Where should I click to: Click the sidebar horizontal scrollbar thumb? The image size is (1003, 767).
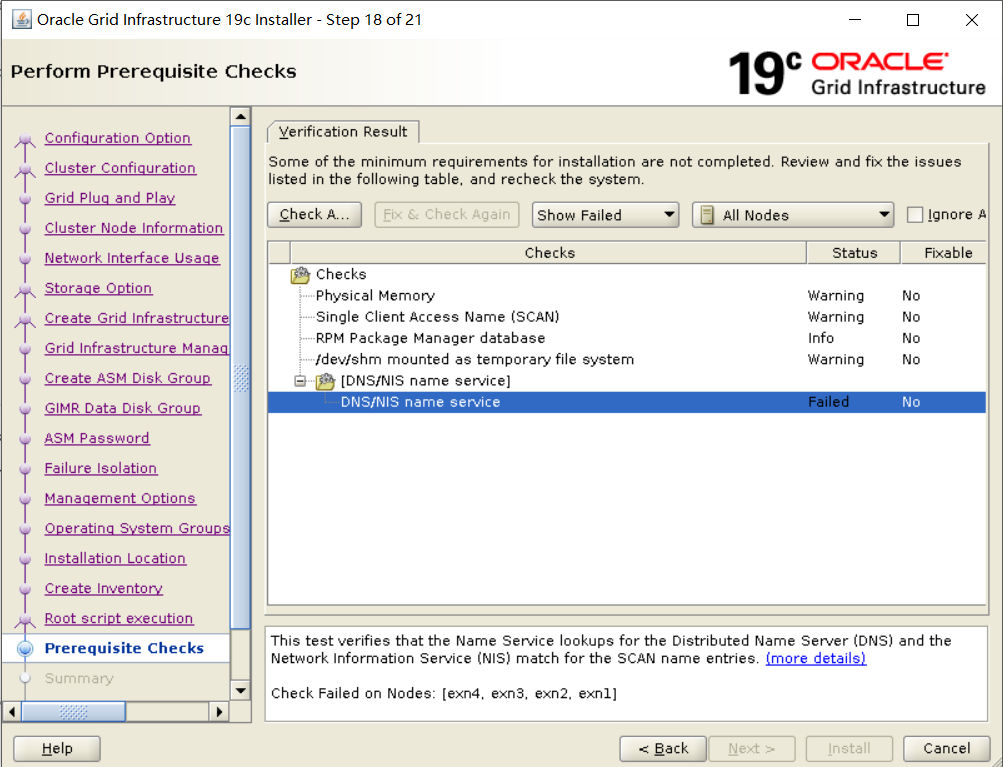pyautogui.click(x=74, y=711)
